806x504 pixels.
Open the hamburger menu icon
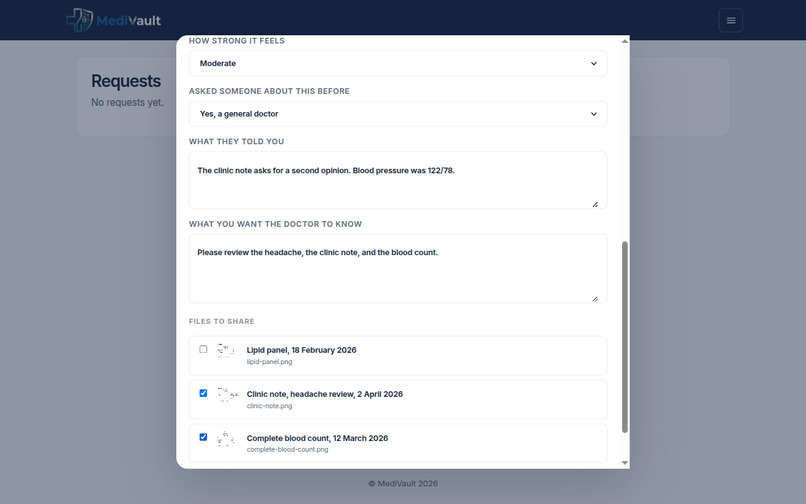730,21
